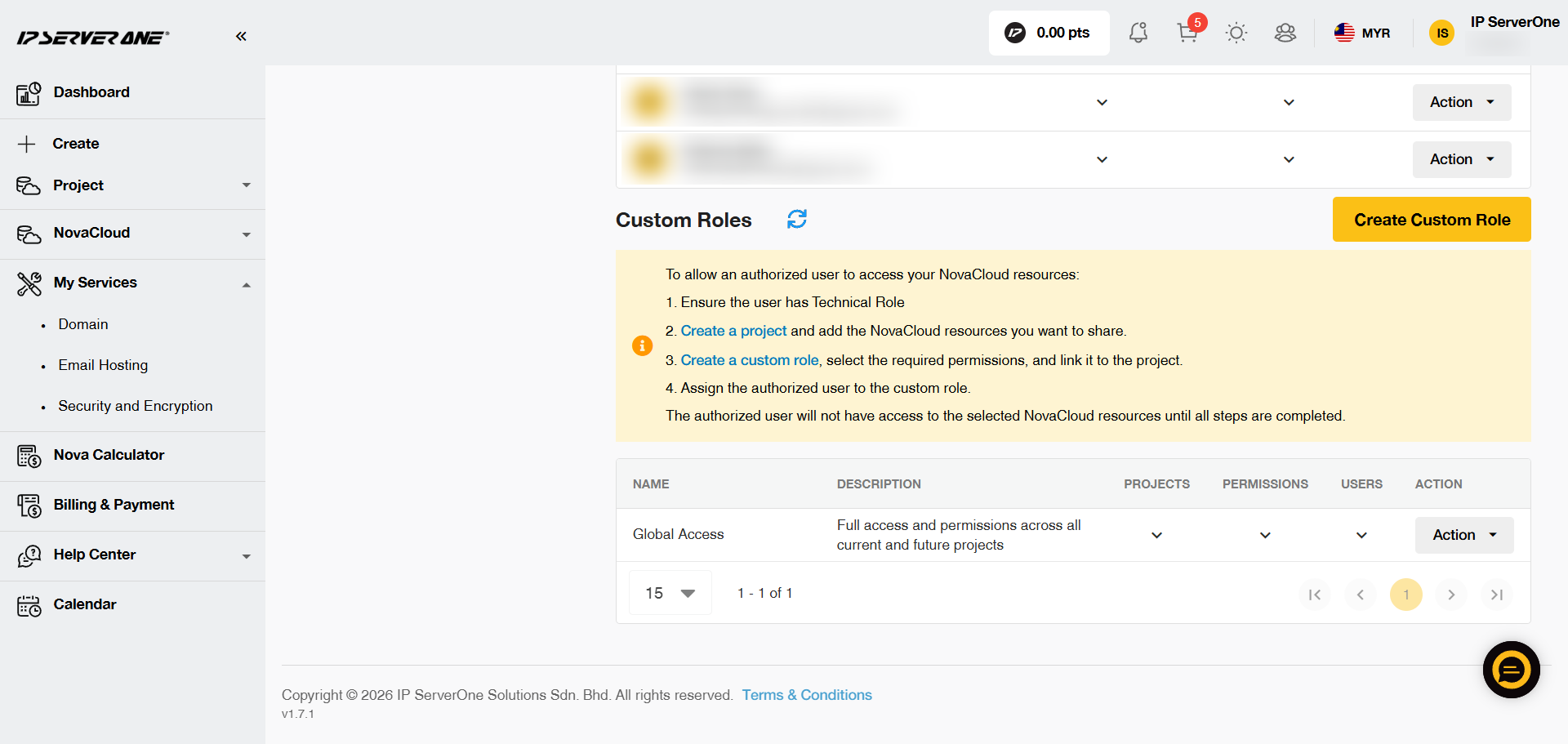Screen dimensions: 1568x744
Task: Open the users group icon in header
Action: coord(1285,33)
